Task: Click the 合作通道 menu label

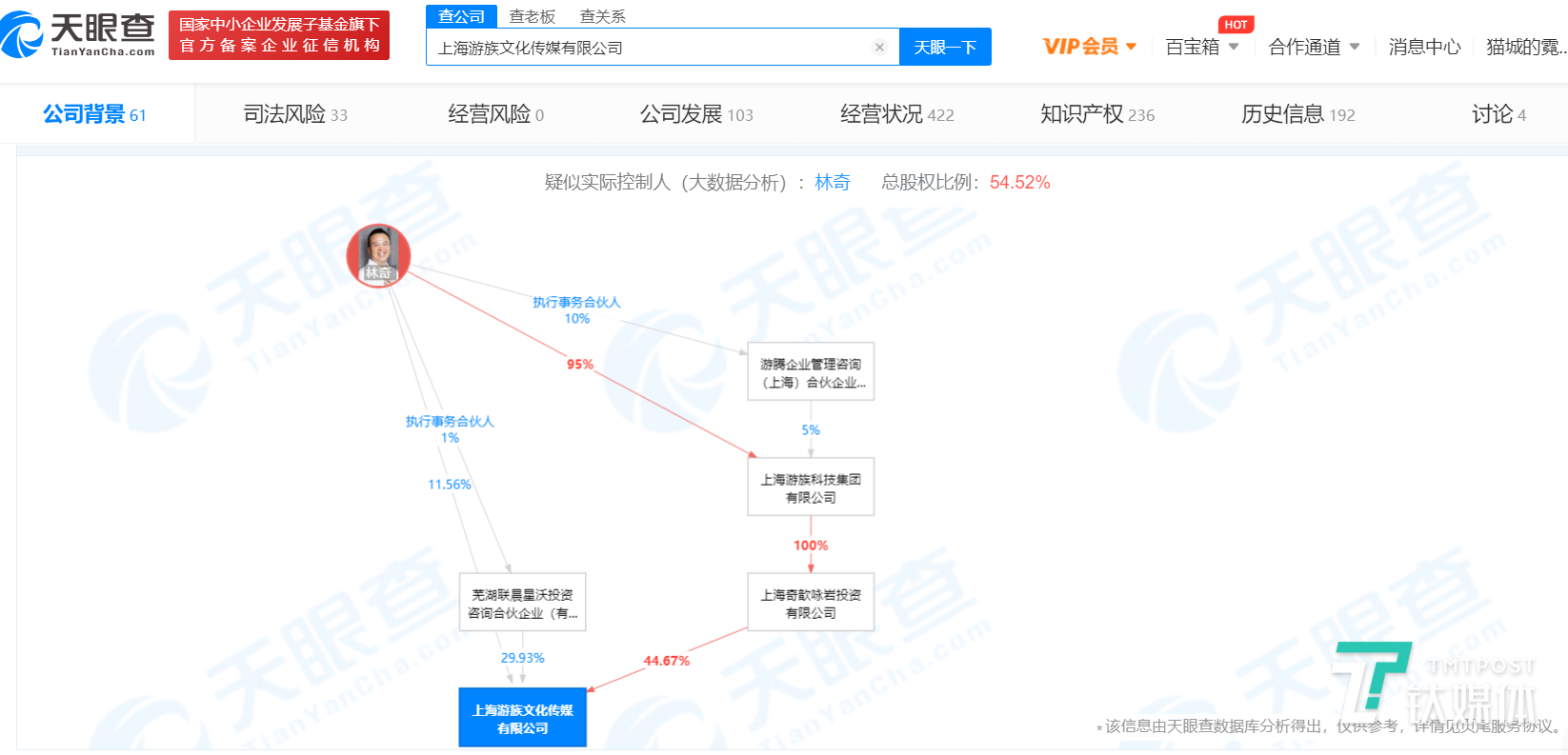Action: click(x=1304, y=47)
